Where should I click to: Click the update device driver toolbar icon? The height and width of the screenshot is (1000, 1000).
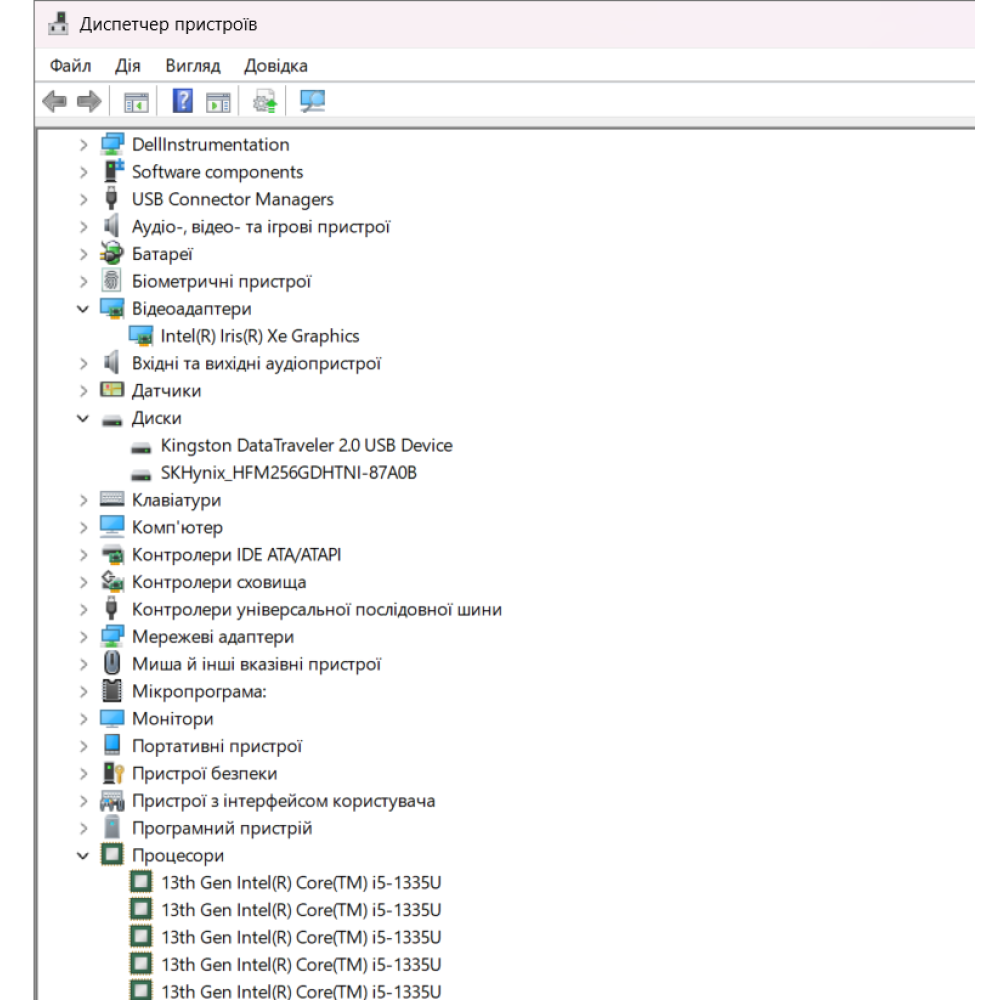(265, 101)
